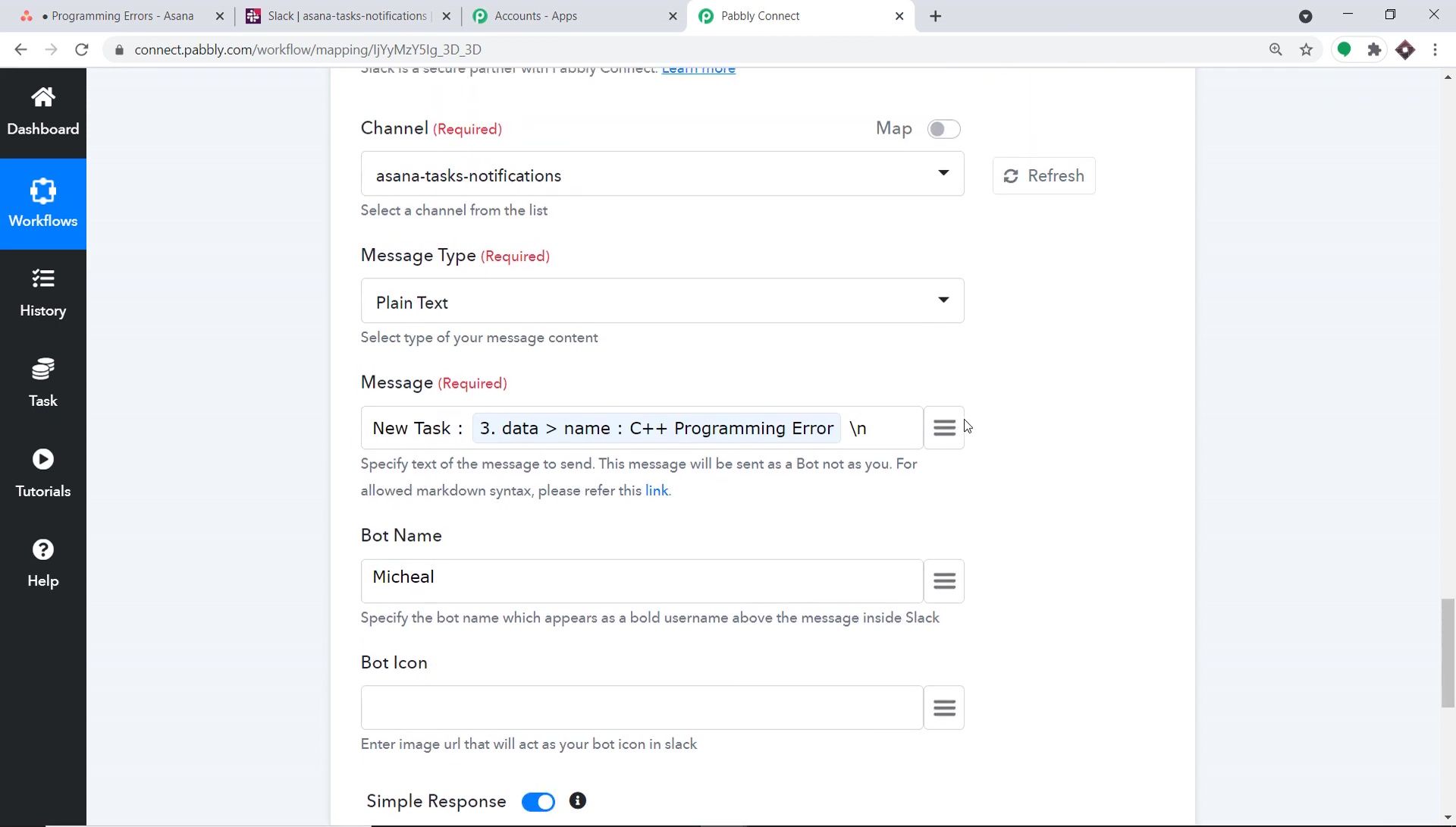
Task: Open the markdown syntax link
Action: [x=657, y=491]
